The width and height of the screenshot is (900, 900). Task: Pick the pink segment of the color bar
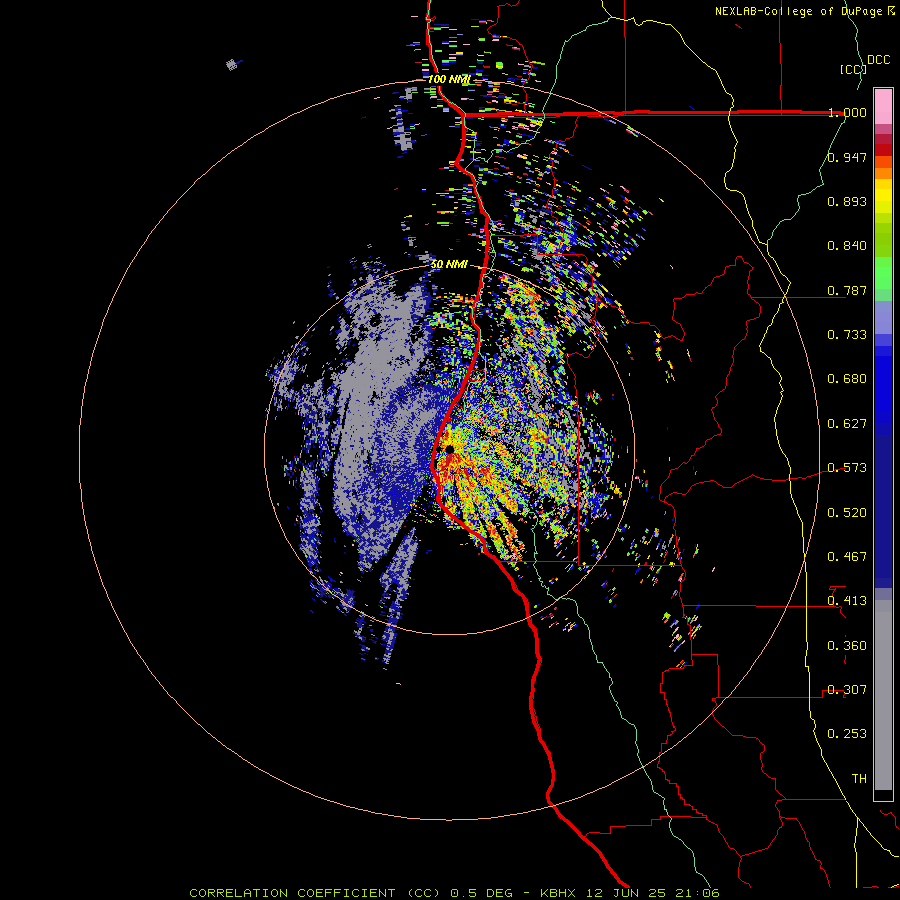883,107
